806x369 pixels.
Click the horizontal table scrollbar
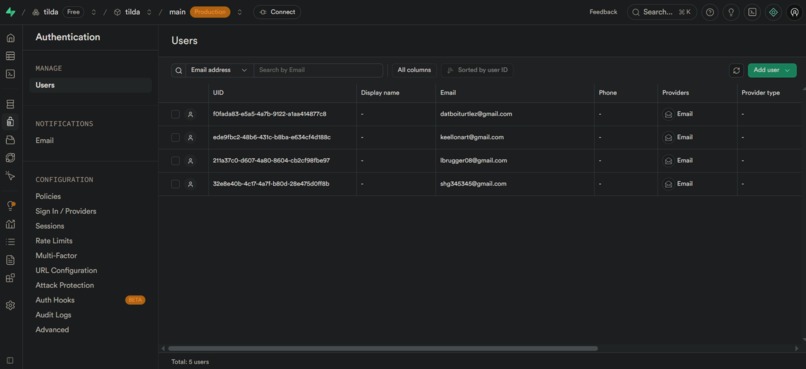[x=383, y=348]
